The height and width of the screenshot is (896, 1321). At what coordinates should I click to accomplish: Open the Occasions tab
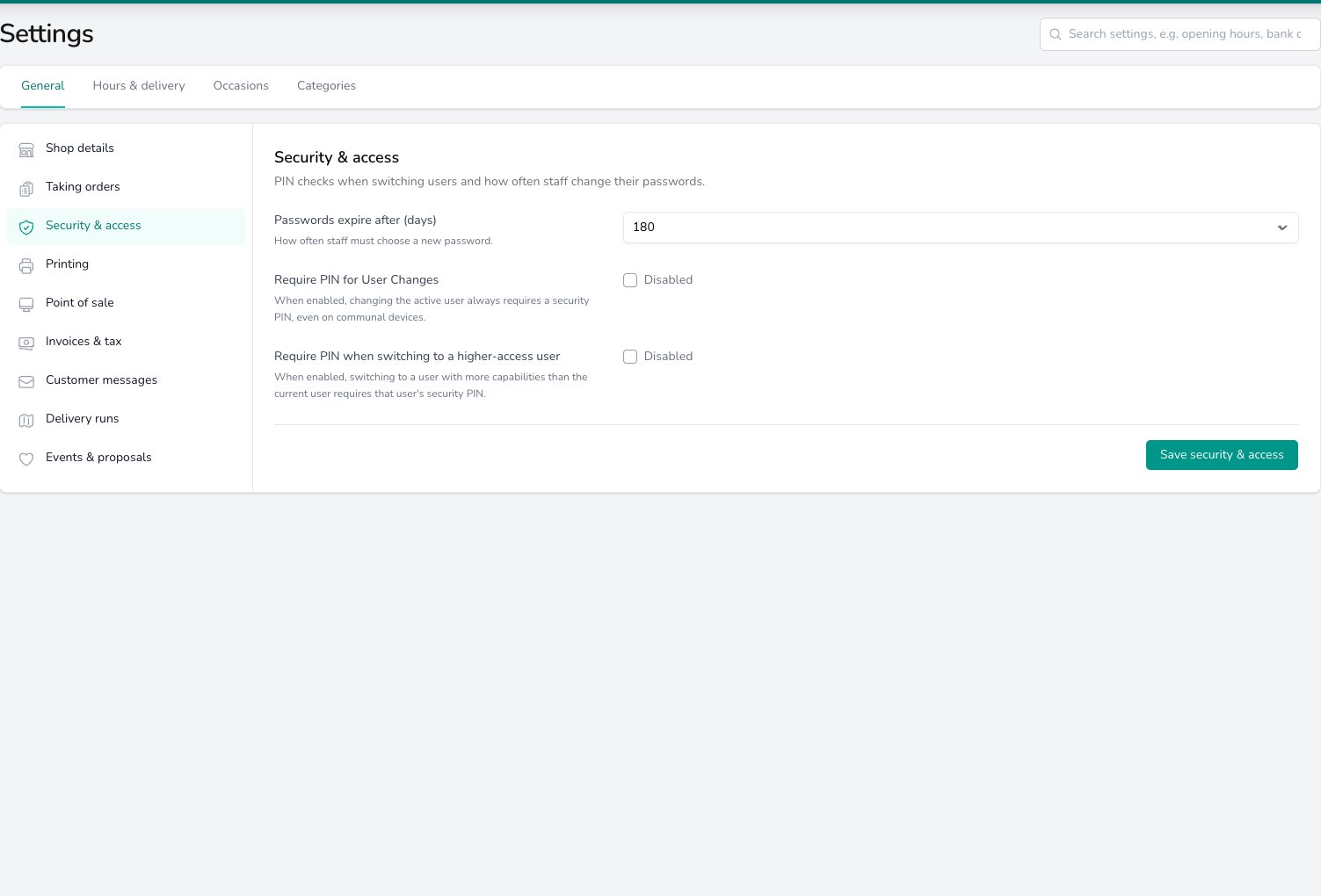pos(241,85)
